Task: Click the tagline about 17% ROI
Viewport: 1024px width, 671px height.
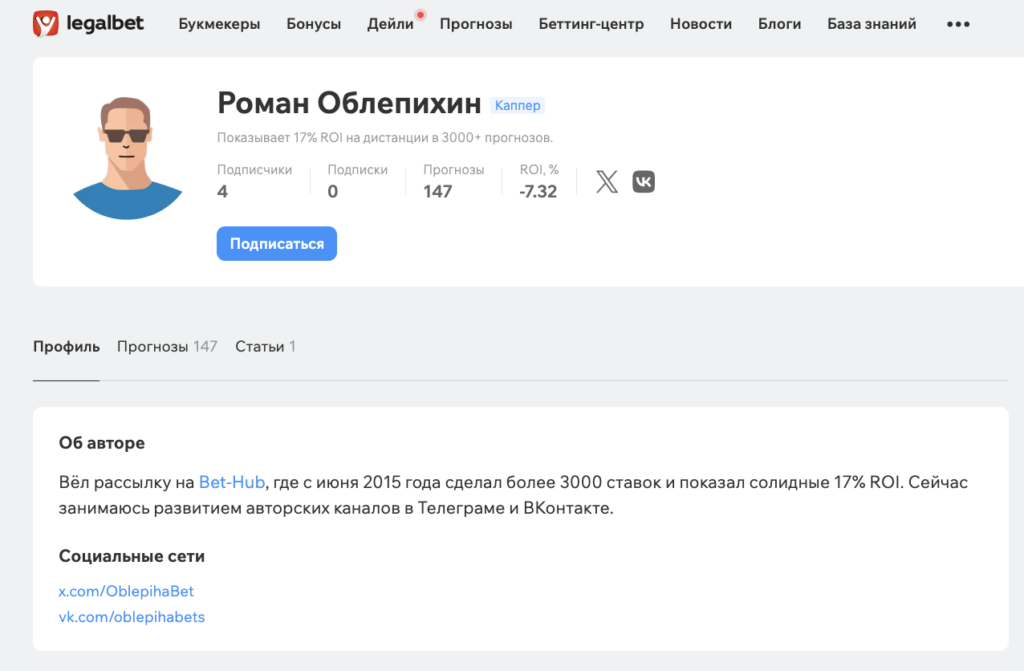Action: pos(385,138)
